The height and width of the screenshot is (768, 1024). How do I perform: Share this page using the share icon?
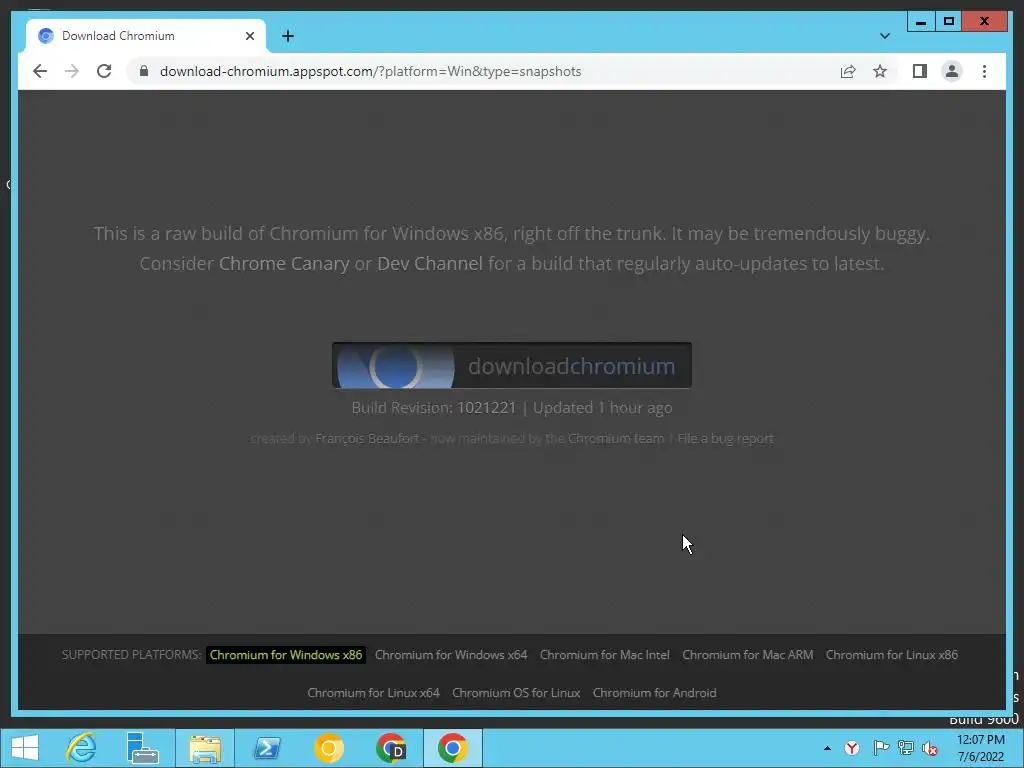(x=848, y=71)
